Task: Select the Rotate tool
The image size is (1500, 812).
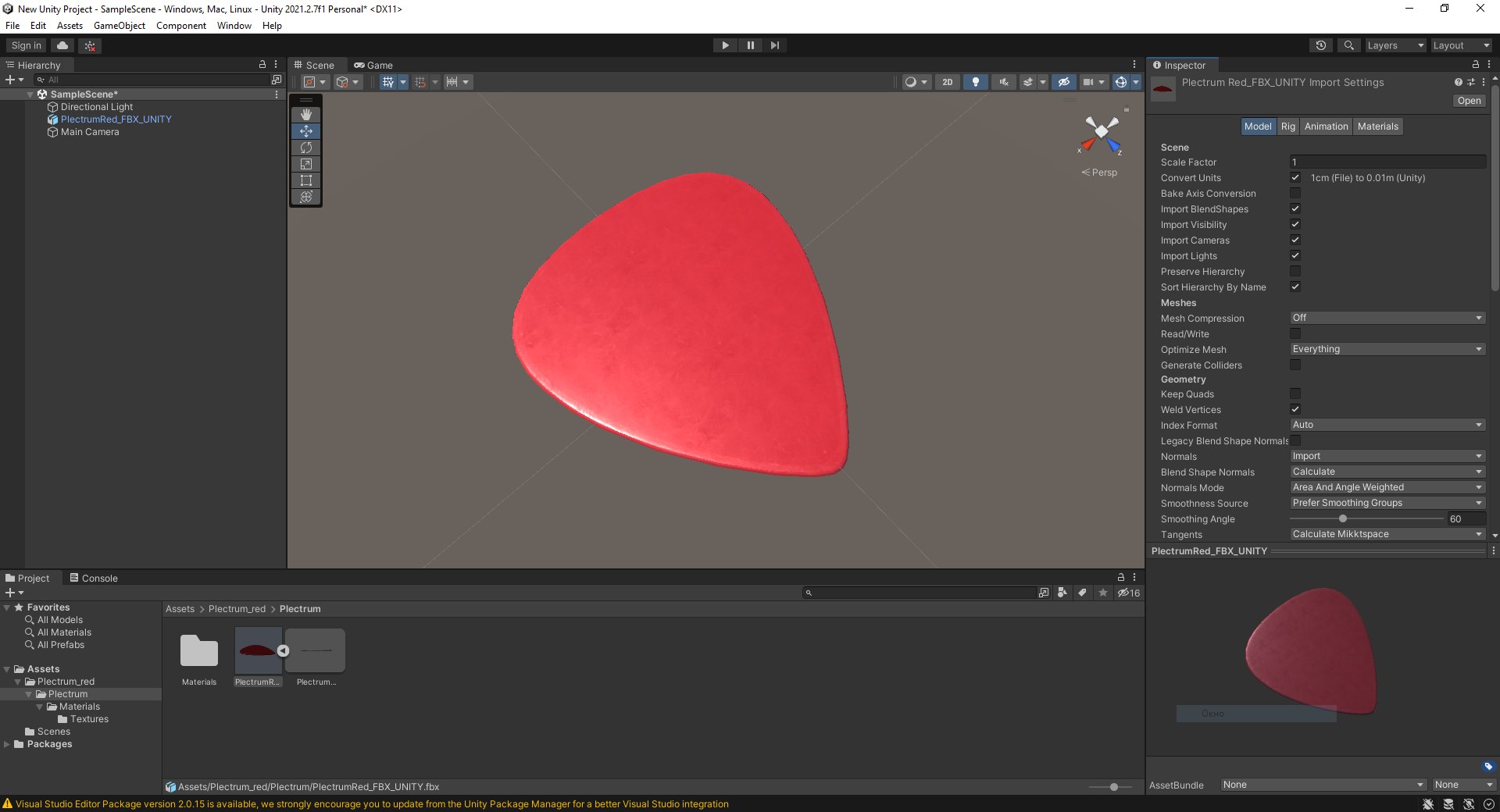Action: (x=306, y=148)
